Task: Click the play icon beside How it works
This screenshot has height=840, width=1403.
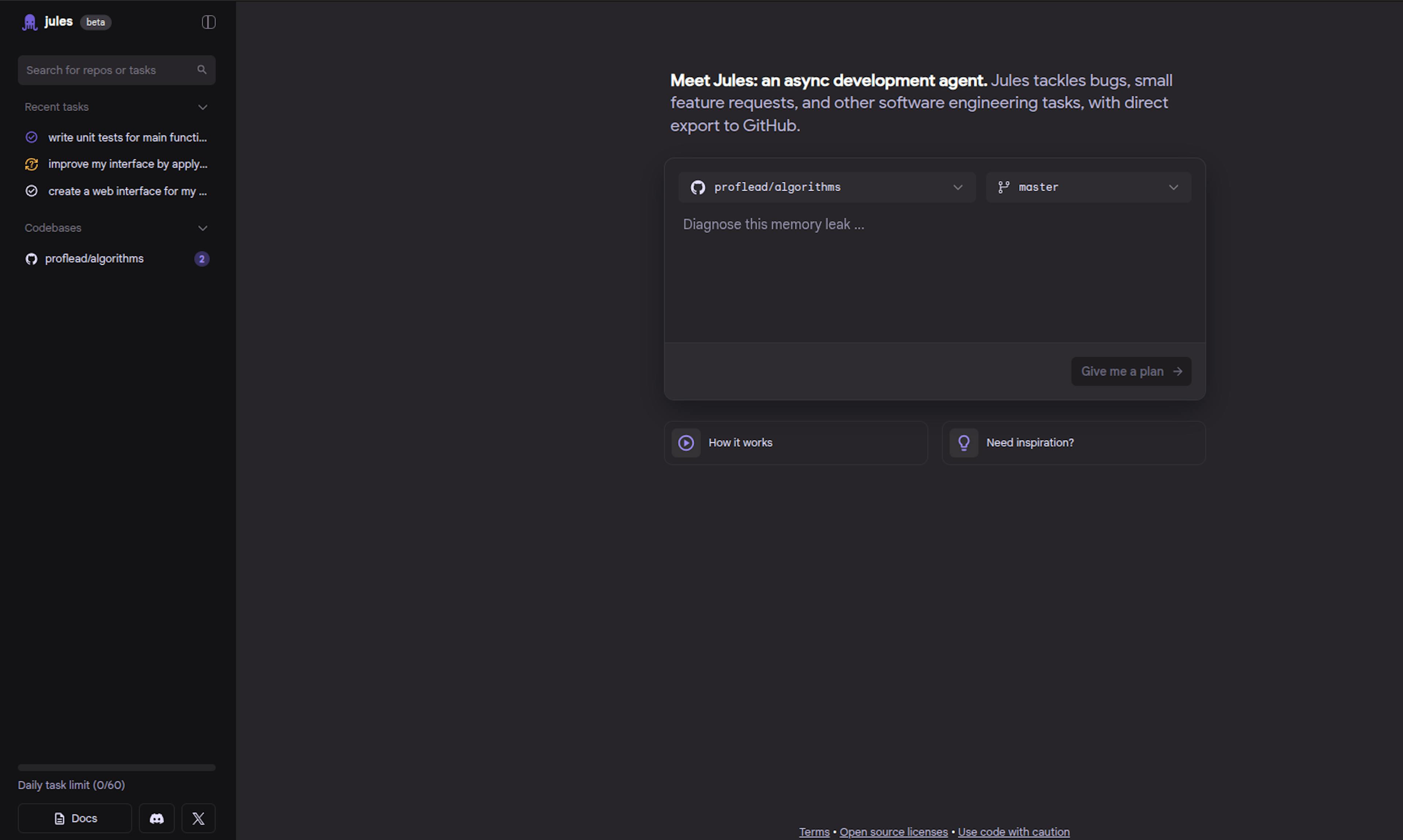Action: pyautogui.click(x=686, y=443)
